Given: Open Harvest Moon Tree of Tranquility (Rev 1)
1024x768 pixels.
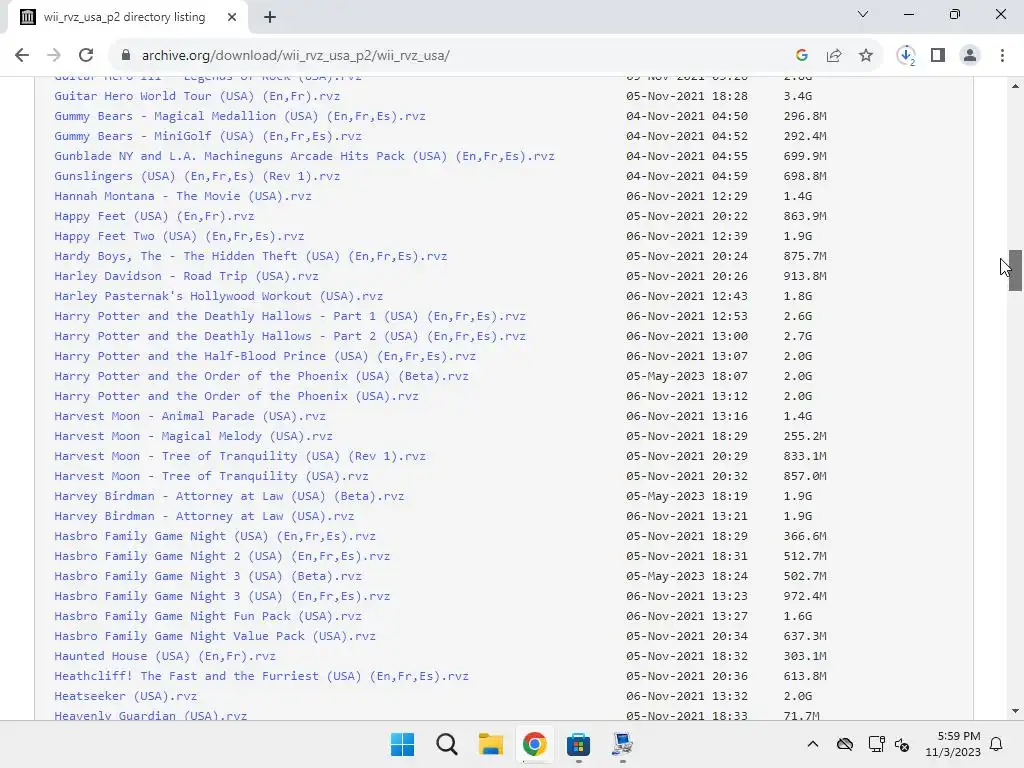Looking at the screenshot, I should [x=240, y=456].
